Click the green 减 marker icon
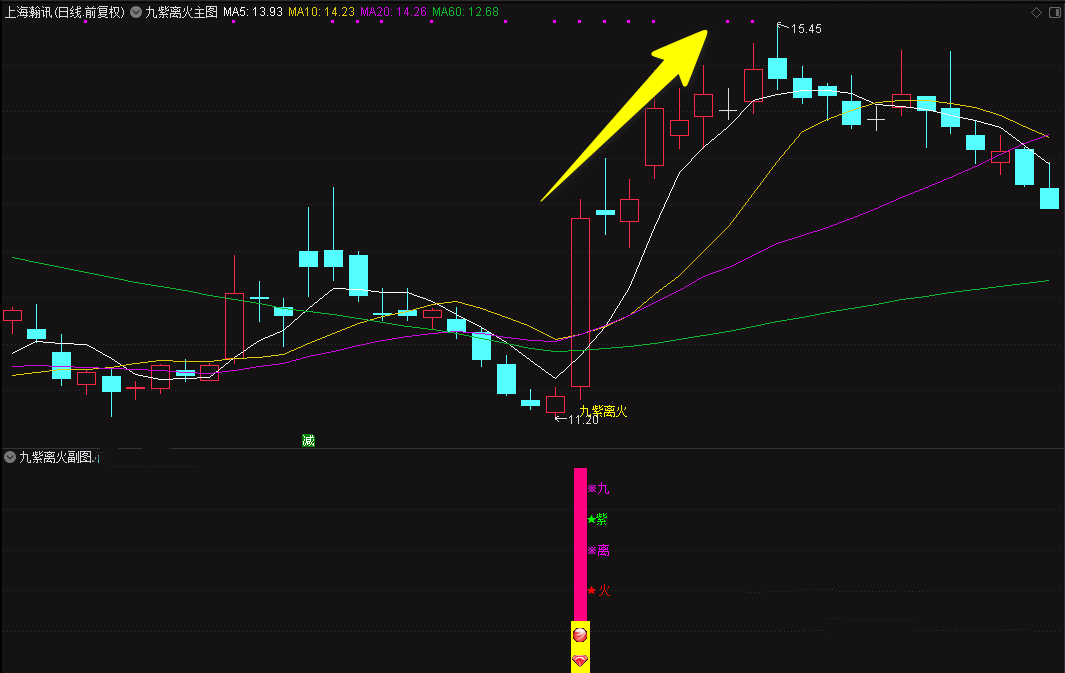The width and height of the screenshot is (1065, 673). point(308,440)
